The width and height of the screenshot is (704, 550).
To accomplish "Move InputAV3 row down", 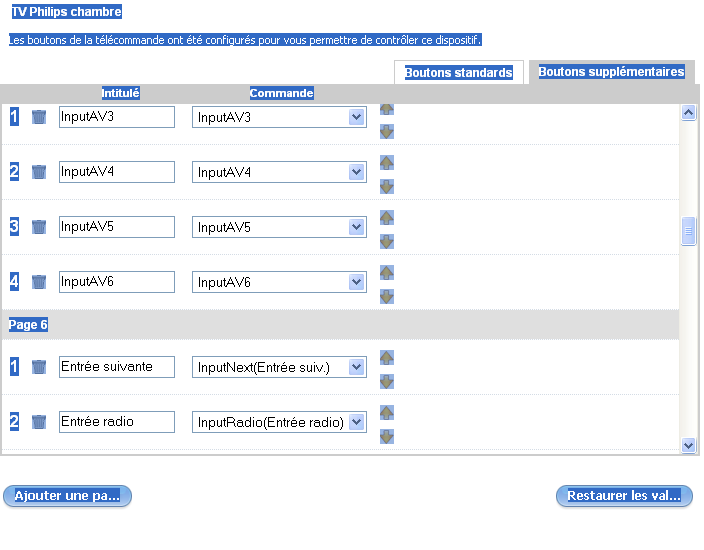I will click(x=387, y=131).
